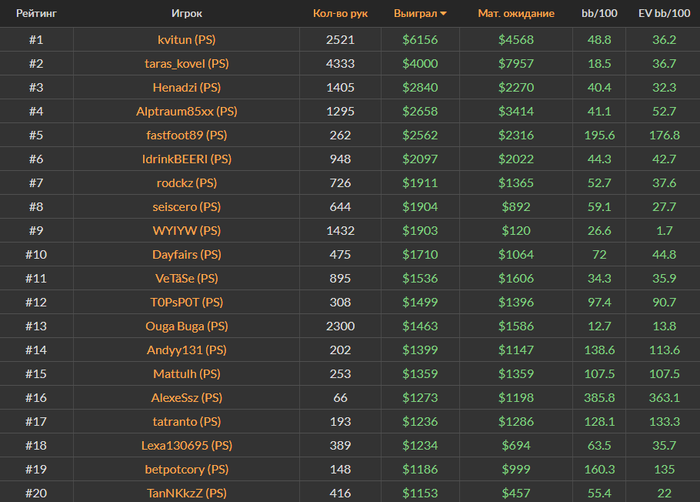Open Alptraum85xx (PS) player page

pos(187,111)
